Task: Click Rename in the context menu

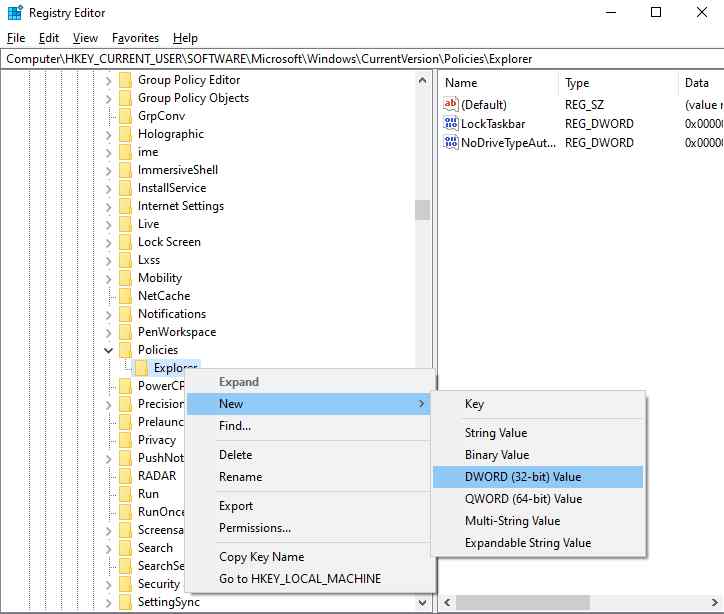Action: point(309,477)
